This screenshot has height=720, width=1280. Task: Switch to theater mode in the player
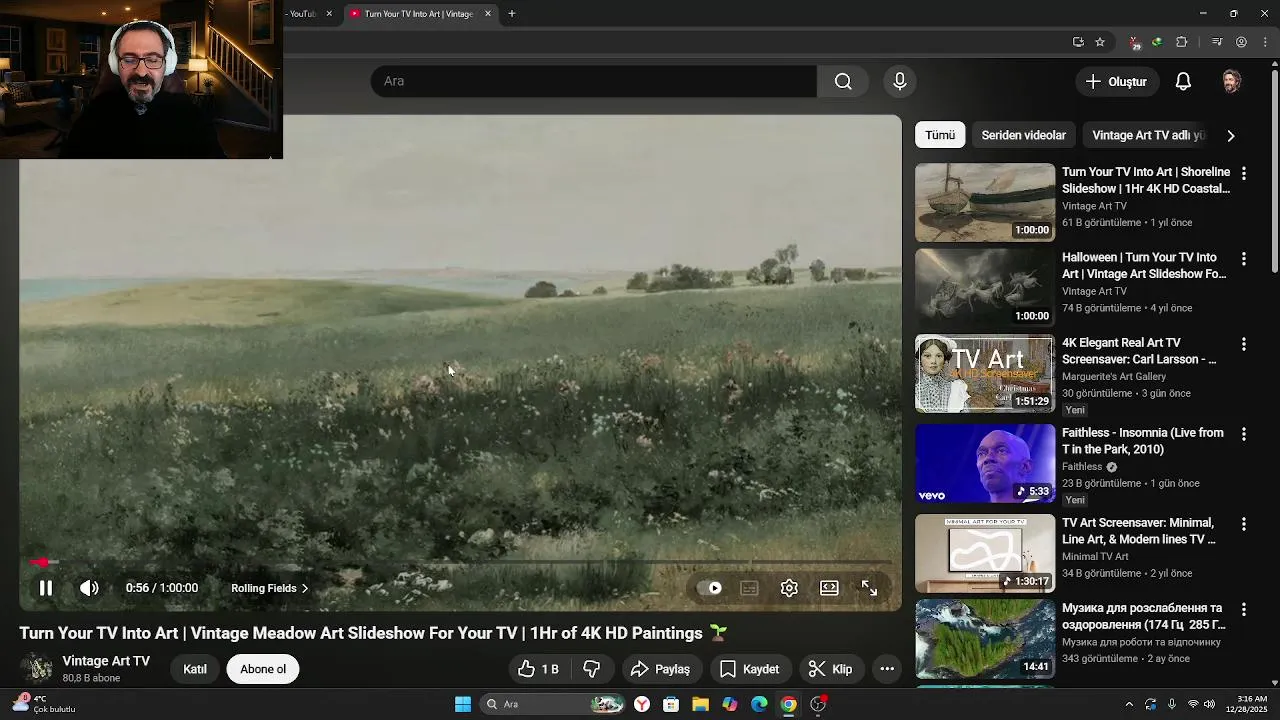(829, 588)
